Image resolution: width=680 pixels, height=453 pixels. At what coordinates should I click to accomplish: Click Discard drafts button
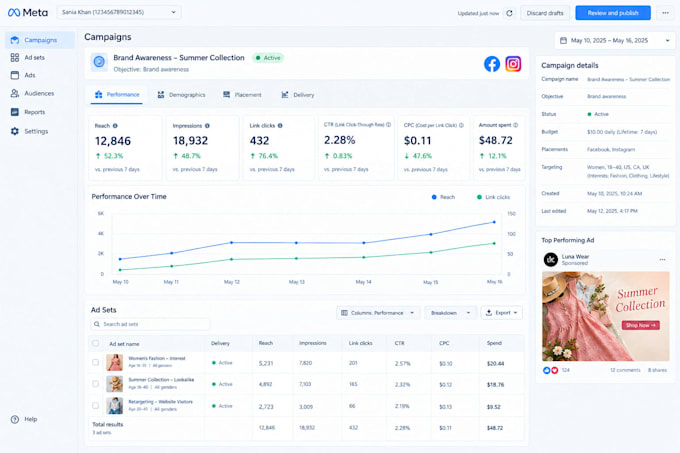coord(545,13)
